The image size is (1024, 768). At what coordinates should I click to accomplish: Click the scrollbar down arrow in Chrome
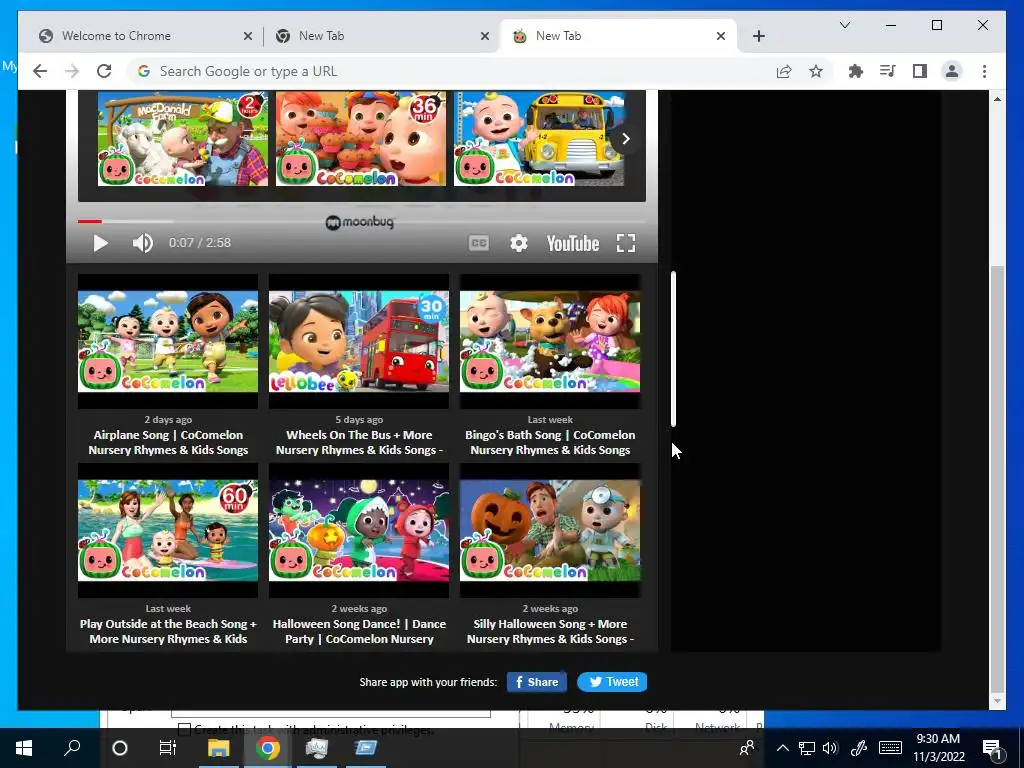click(x=997, y=701)
